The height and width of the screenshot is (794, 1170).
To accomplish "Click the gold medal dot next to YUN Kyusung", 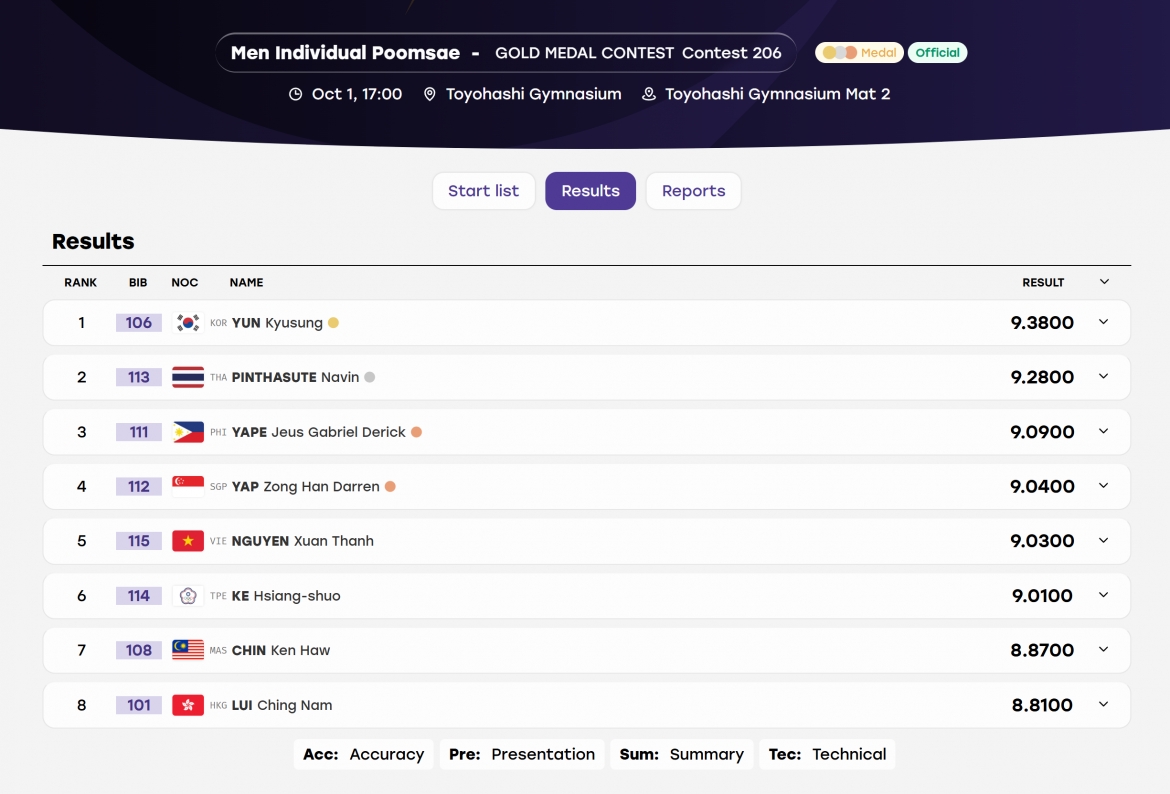I will coord(334,323).
